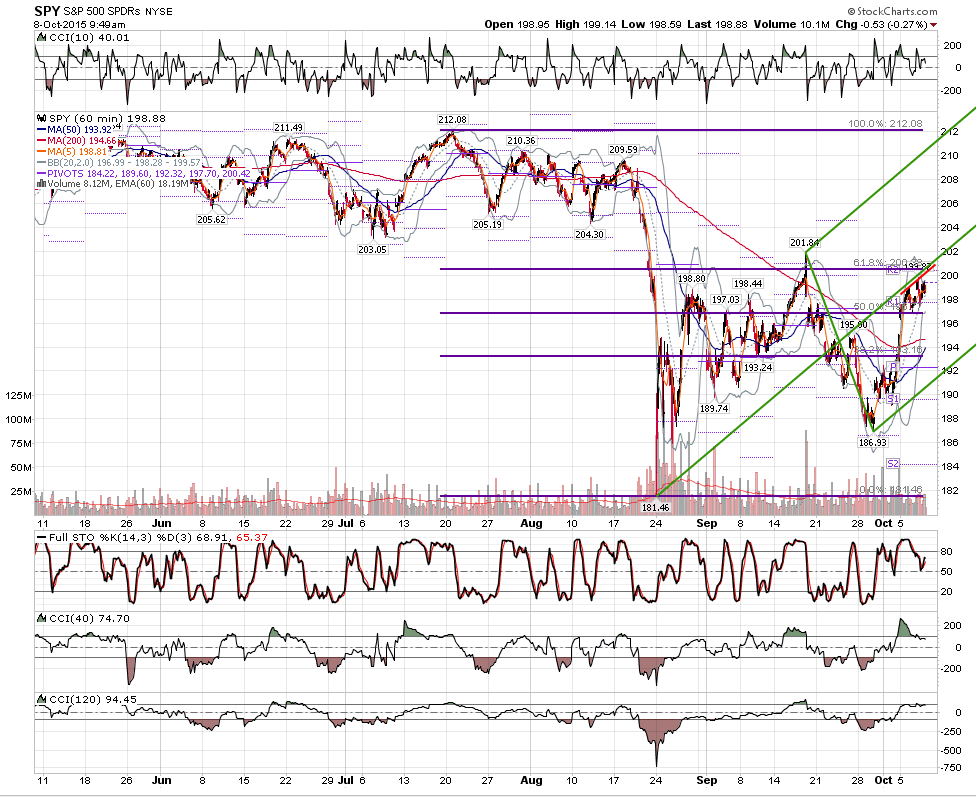
Task: Click the S&P 500 SPDRs NYSE description
Action: (x=118, y=12)
